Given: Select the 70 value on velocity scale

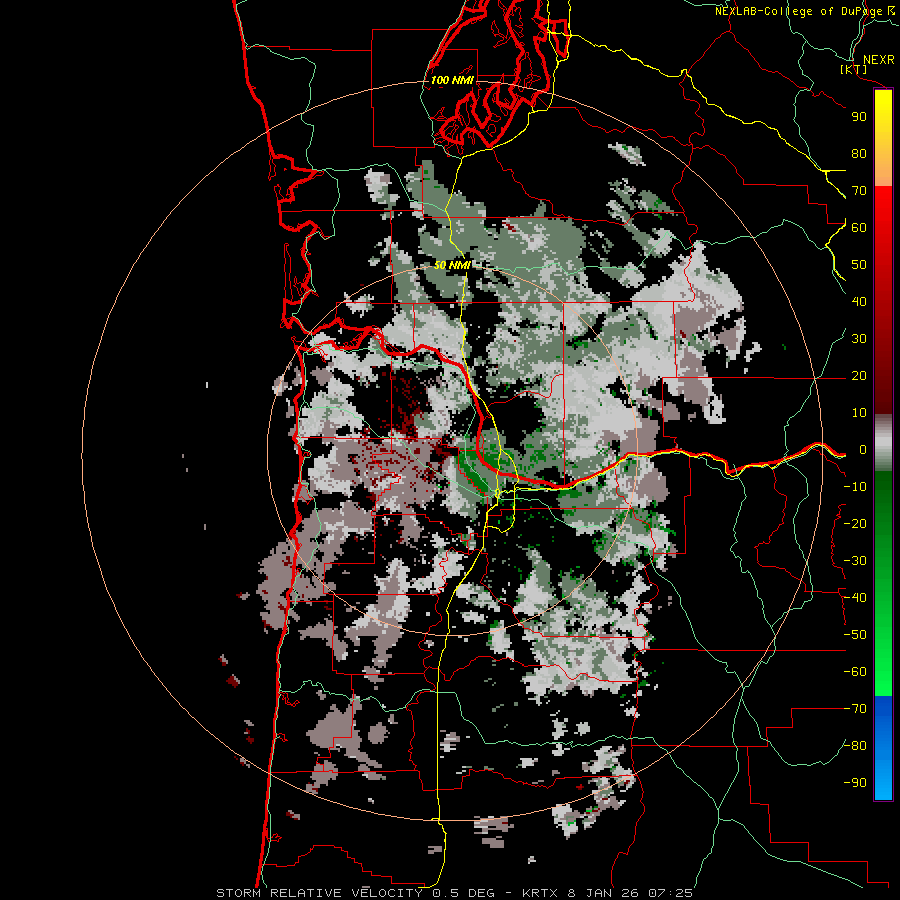Looking at the screenshot, I should point(859,191).
